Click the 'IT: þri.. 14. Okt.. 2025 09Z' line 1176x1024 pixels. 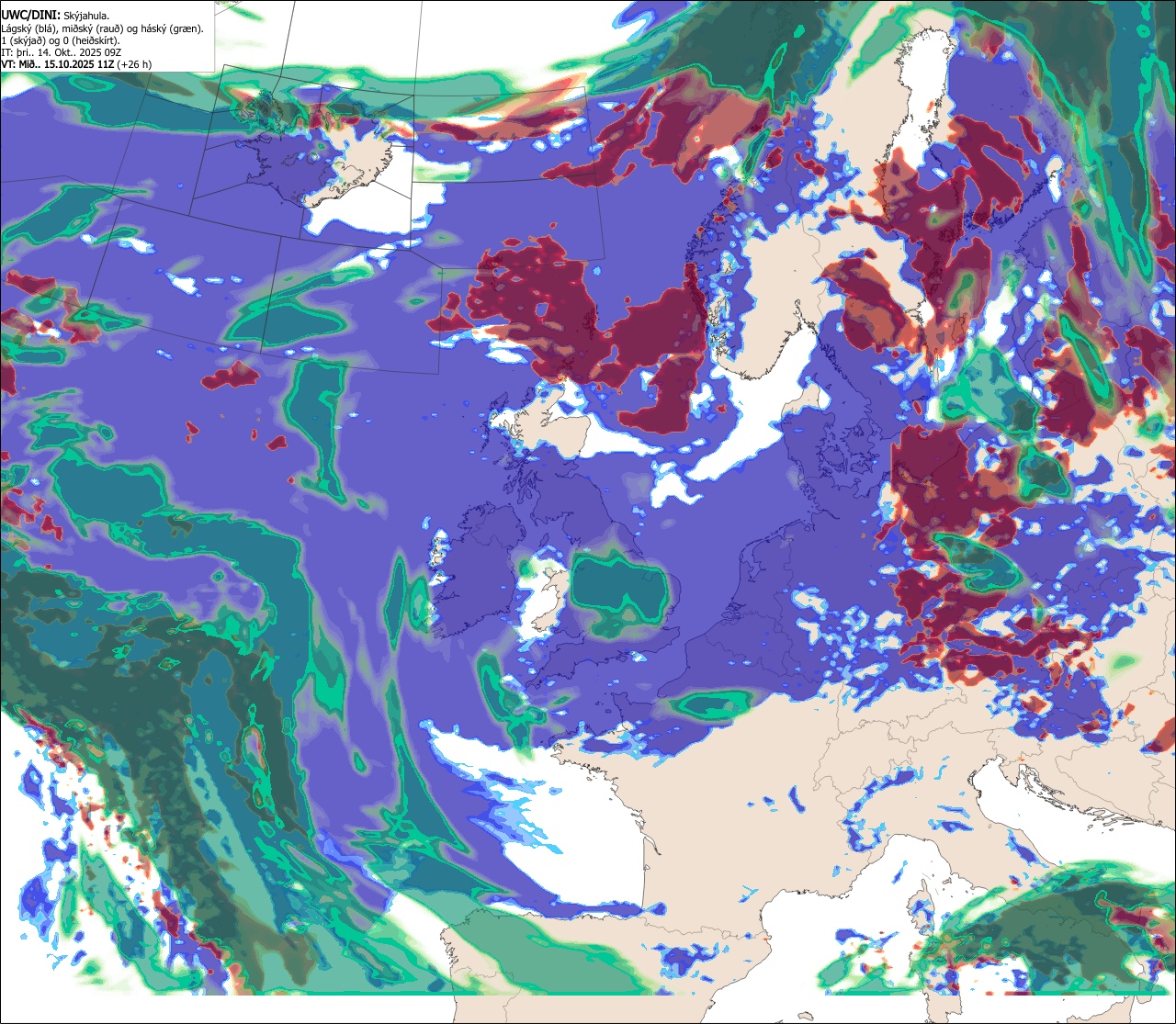click(61, 52)
